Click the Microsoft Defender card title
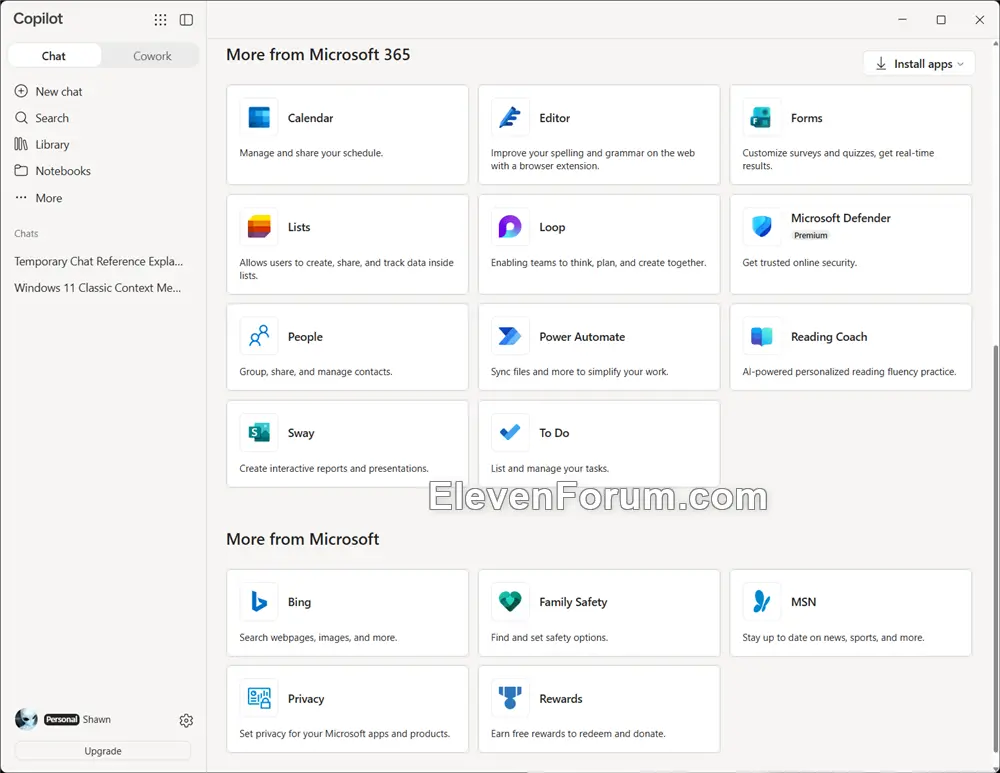 (841, 217)
